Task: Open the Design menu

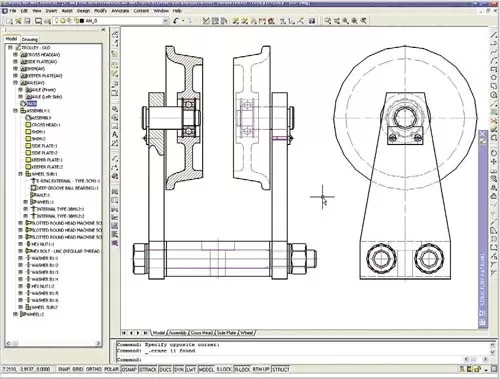Action: 83,11
